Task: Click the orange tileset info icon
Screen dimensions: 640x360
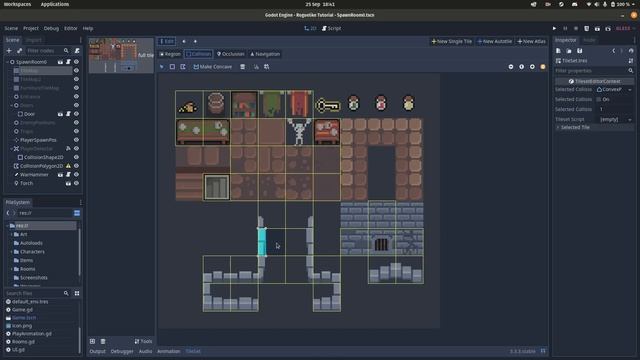Action: 543,67
